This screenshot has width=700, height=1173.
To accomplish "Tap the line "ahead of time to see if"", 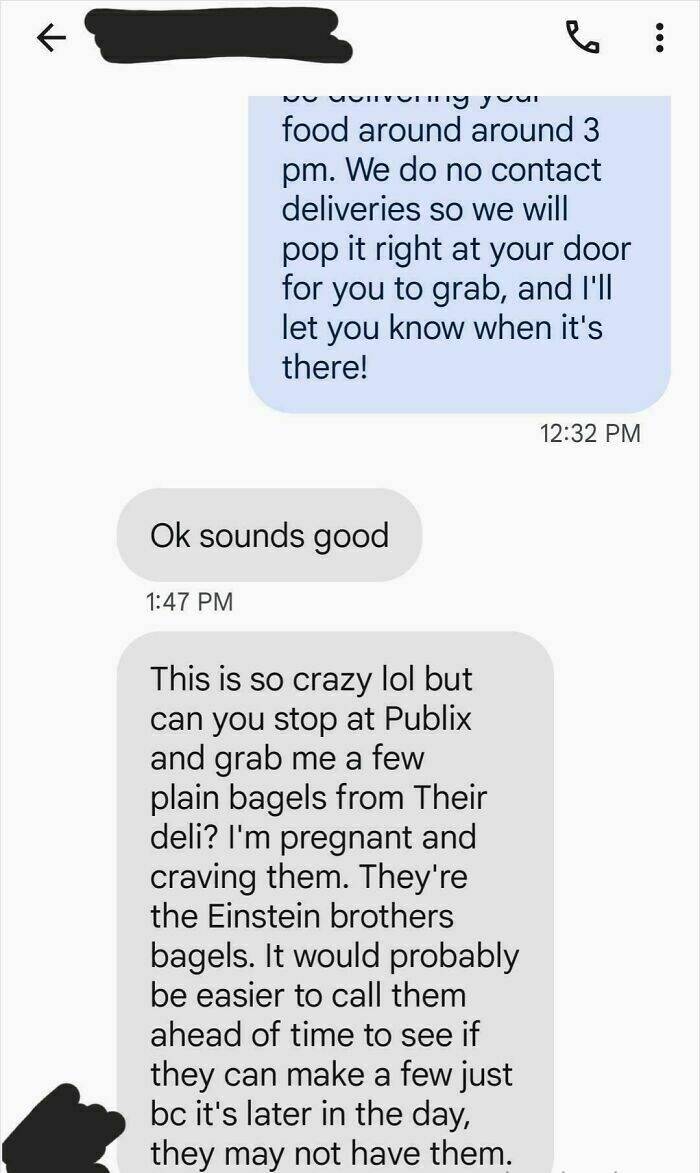I will point(314,1035).
